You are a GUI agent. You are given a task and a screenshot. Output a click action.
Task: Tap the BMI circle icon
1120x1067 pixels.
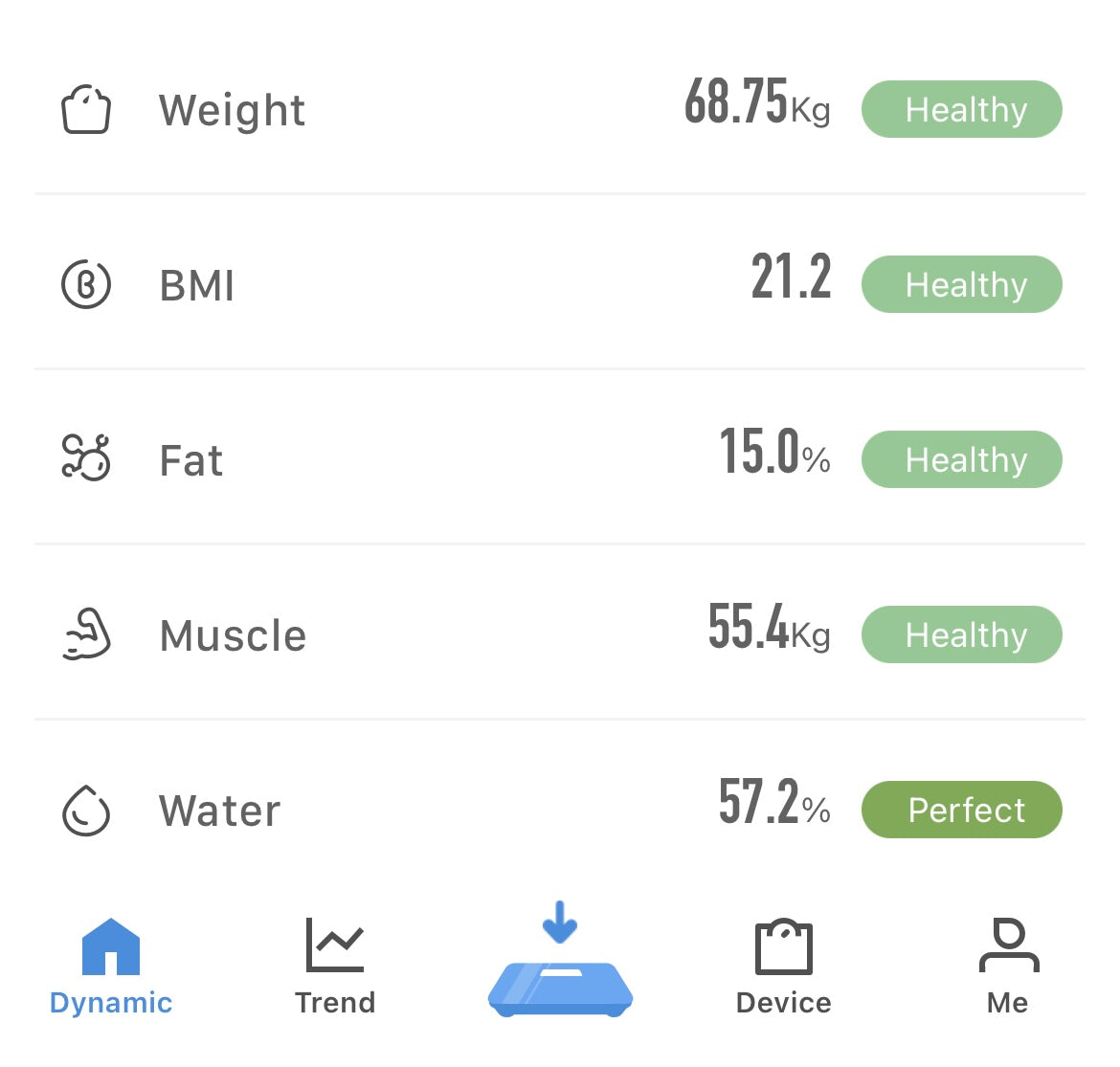(x=86, y=285)
